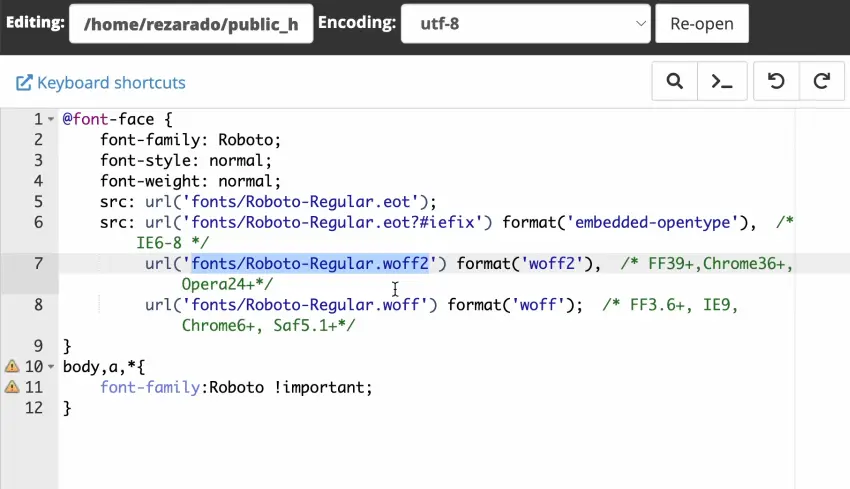This screenshot has width=850, height=489.
Task: Click the undo arrow icon
Action: tap(776, 82)
